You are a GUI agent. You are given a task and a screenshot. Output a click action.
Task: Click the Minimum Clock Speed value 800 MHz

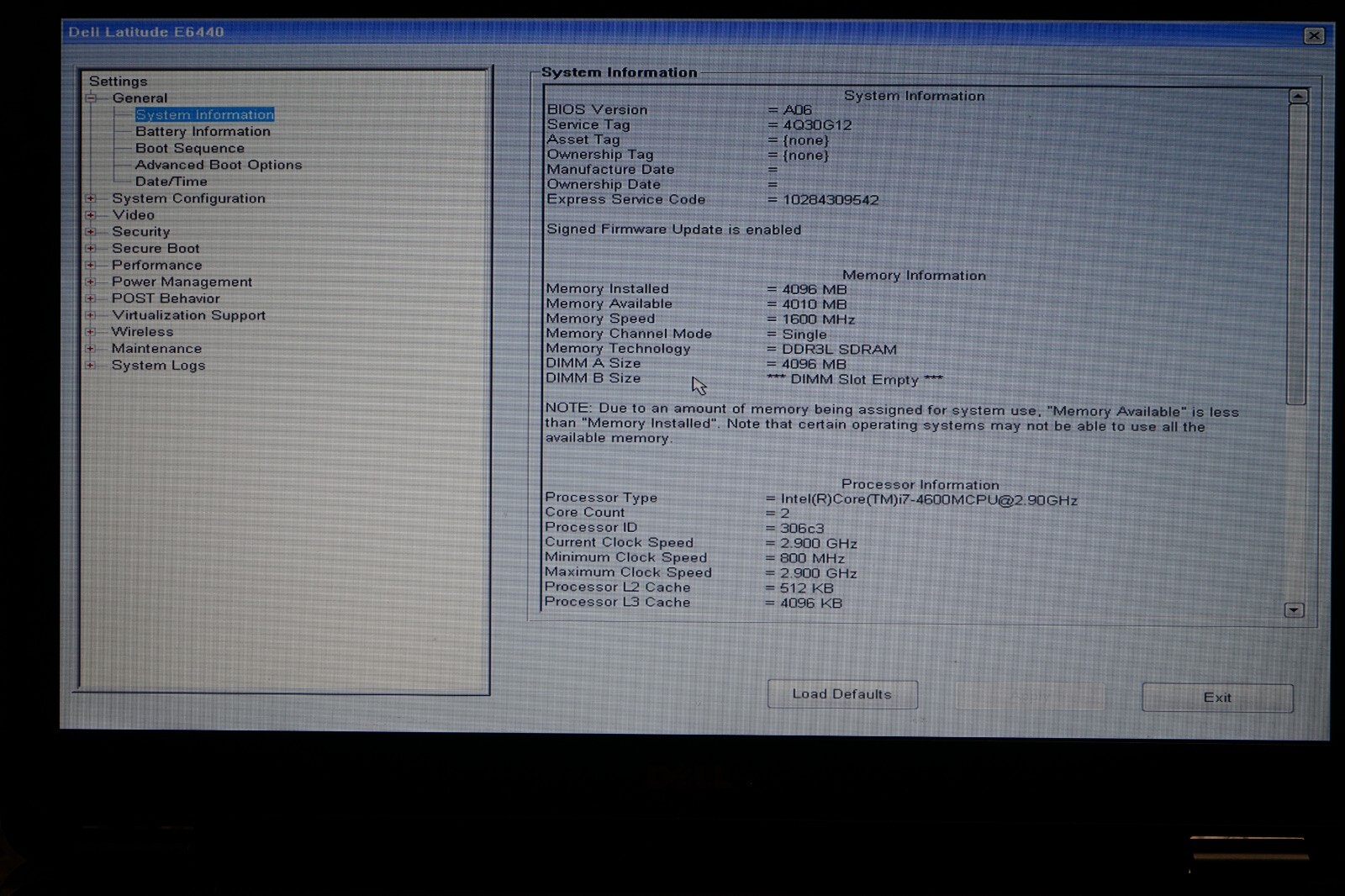tap(812, 558)
